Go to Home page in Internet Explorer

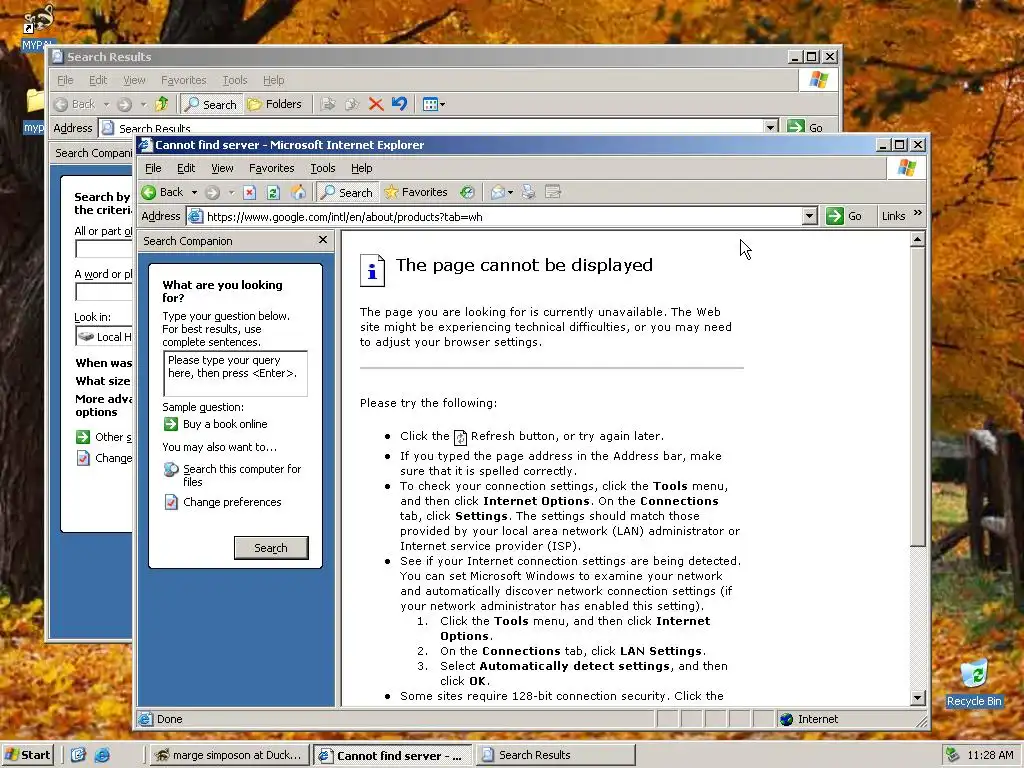click(x=298, y=192)
